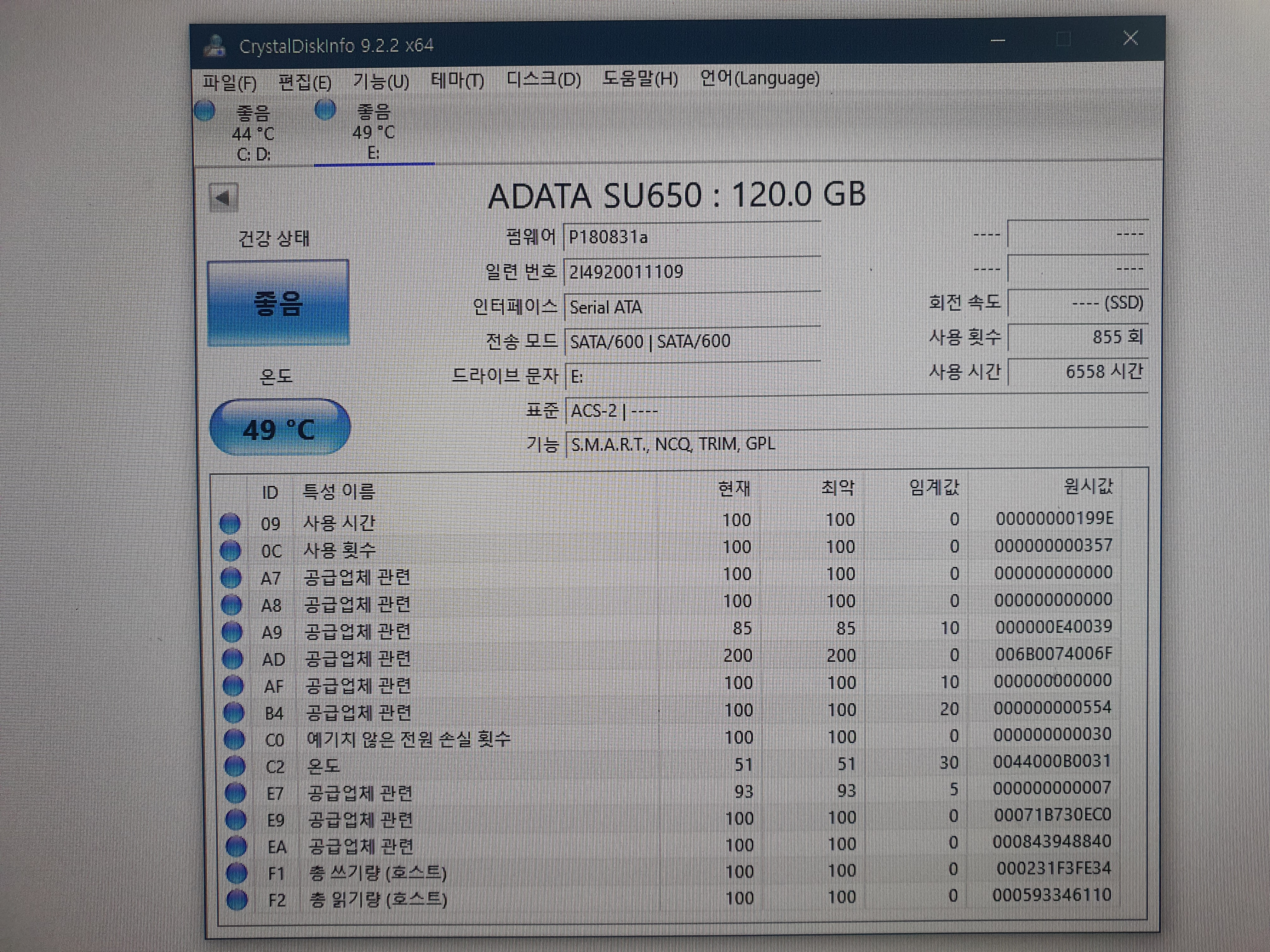Click the 총 읽기량 (호스트) row name
Viewport: 1270px width, 952px height.
[378, 899]
